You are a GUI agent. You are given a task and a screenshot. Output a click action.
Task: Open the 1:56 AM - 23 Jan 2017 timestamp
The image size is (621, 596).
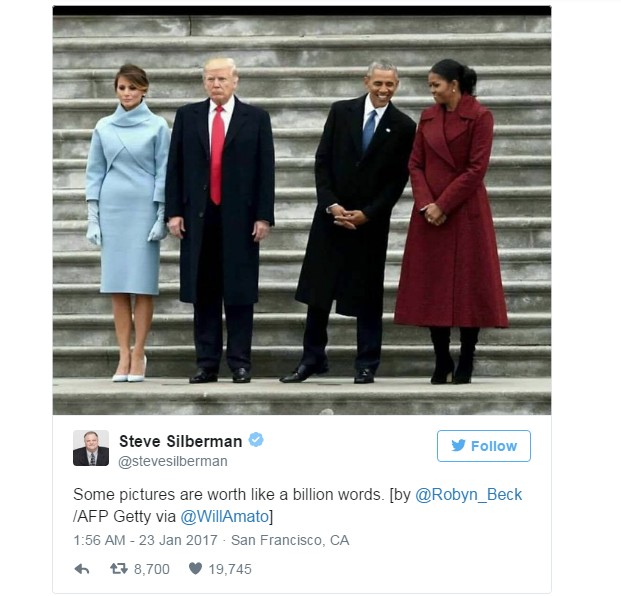point(145,540)
